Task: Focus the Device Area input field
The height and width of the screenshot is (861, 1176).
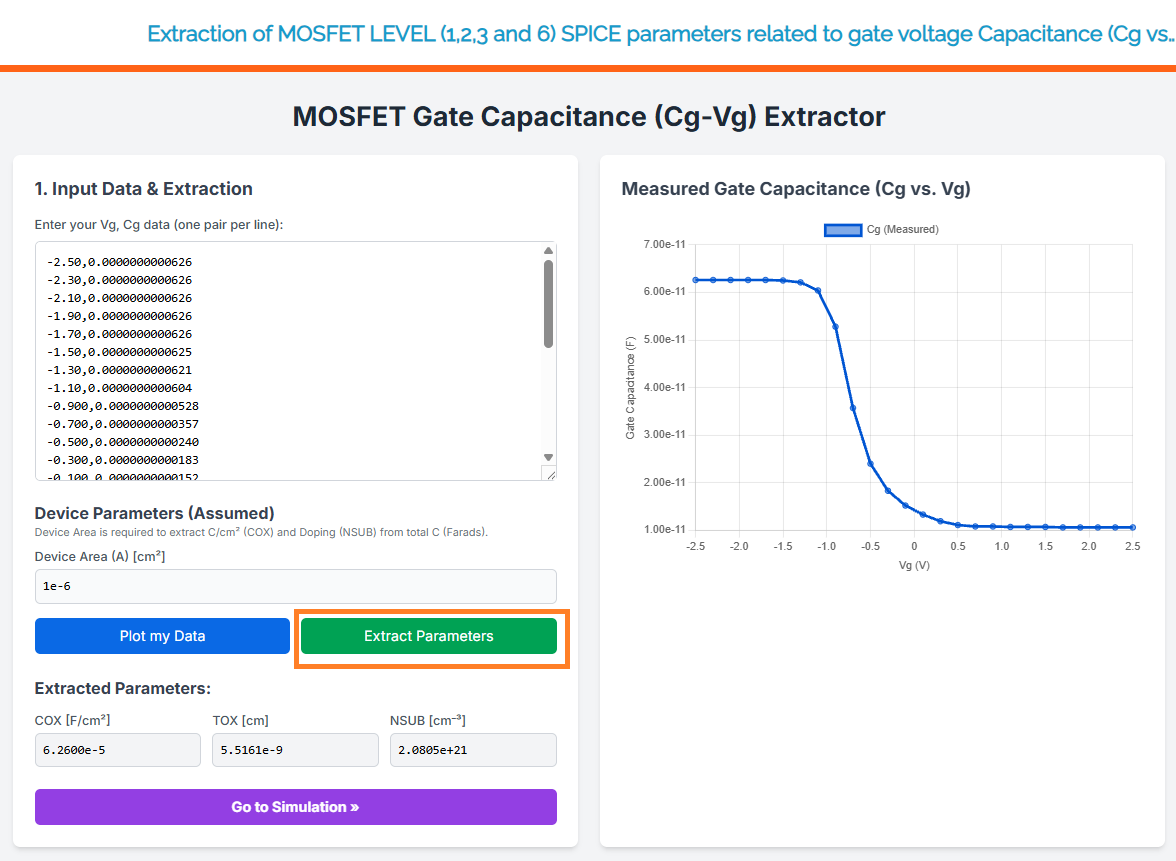Action: (x=295, y=586)
